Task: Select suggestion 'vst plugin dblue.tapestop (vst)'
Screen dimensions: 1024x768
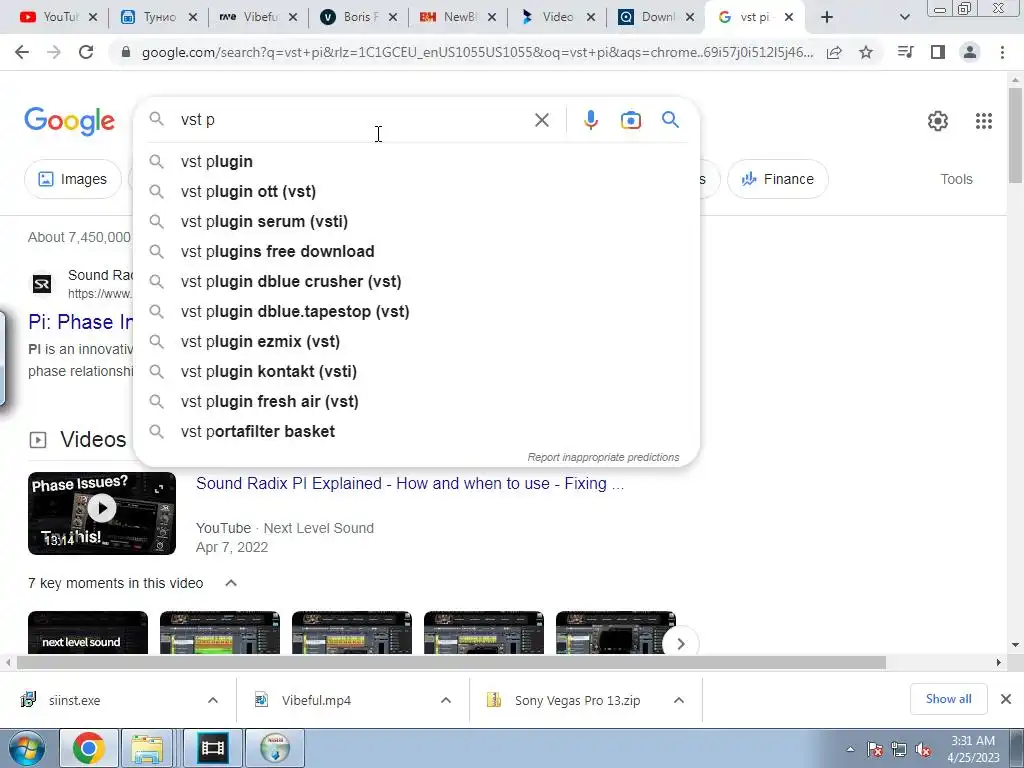Action: (416, 312)
